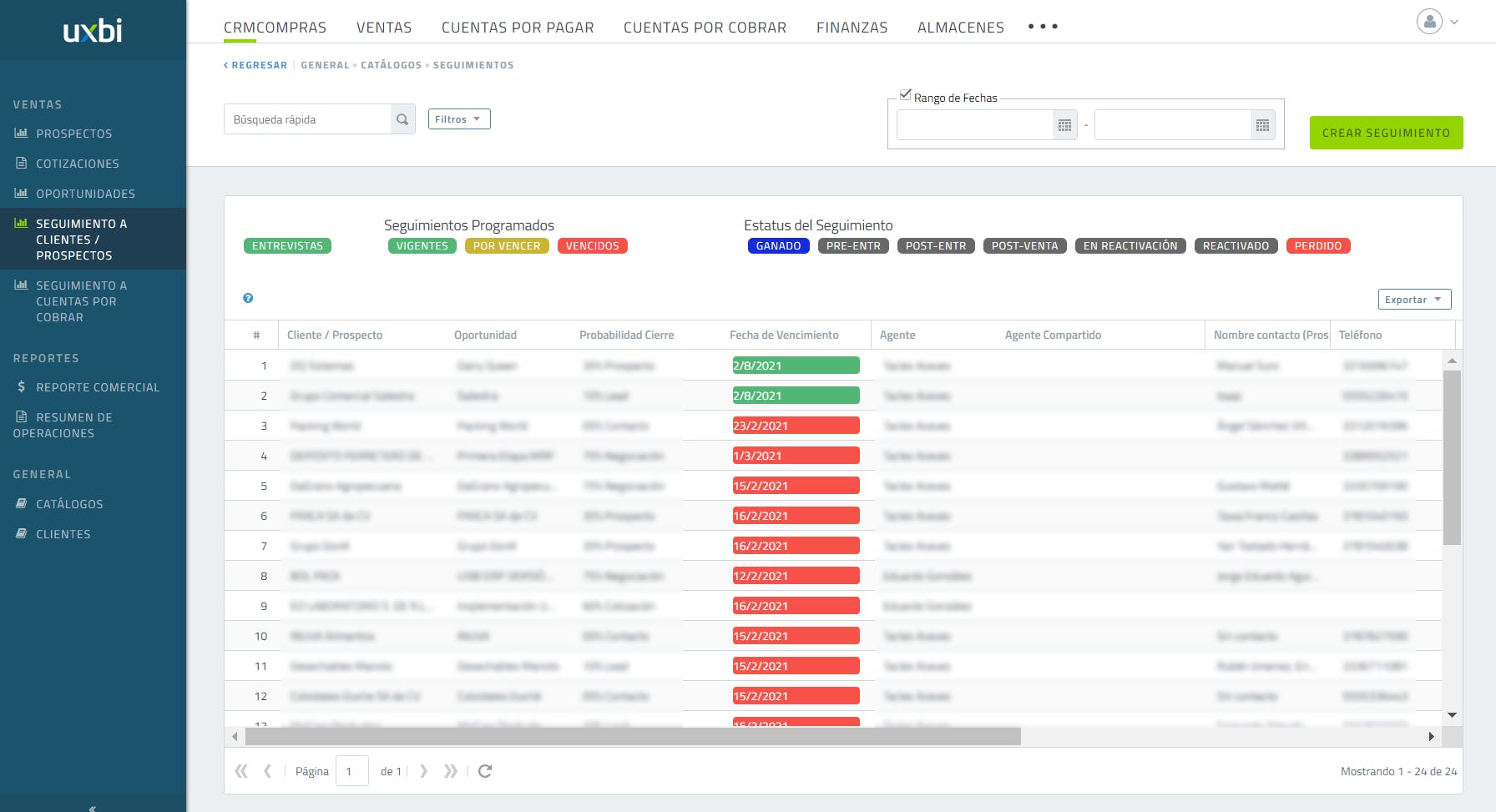Click the Oportunidades chart icon
The image size is (1496, 812).
(x=22, y=193)
